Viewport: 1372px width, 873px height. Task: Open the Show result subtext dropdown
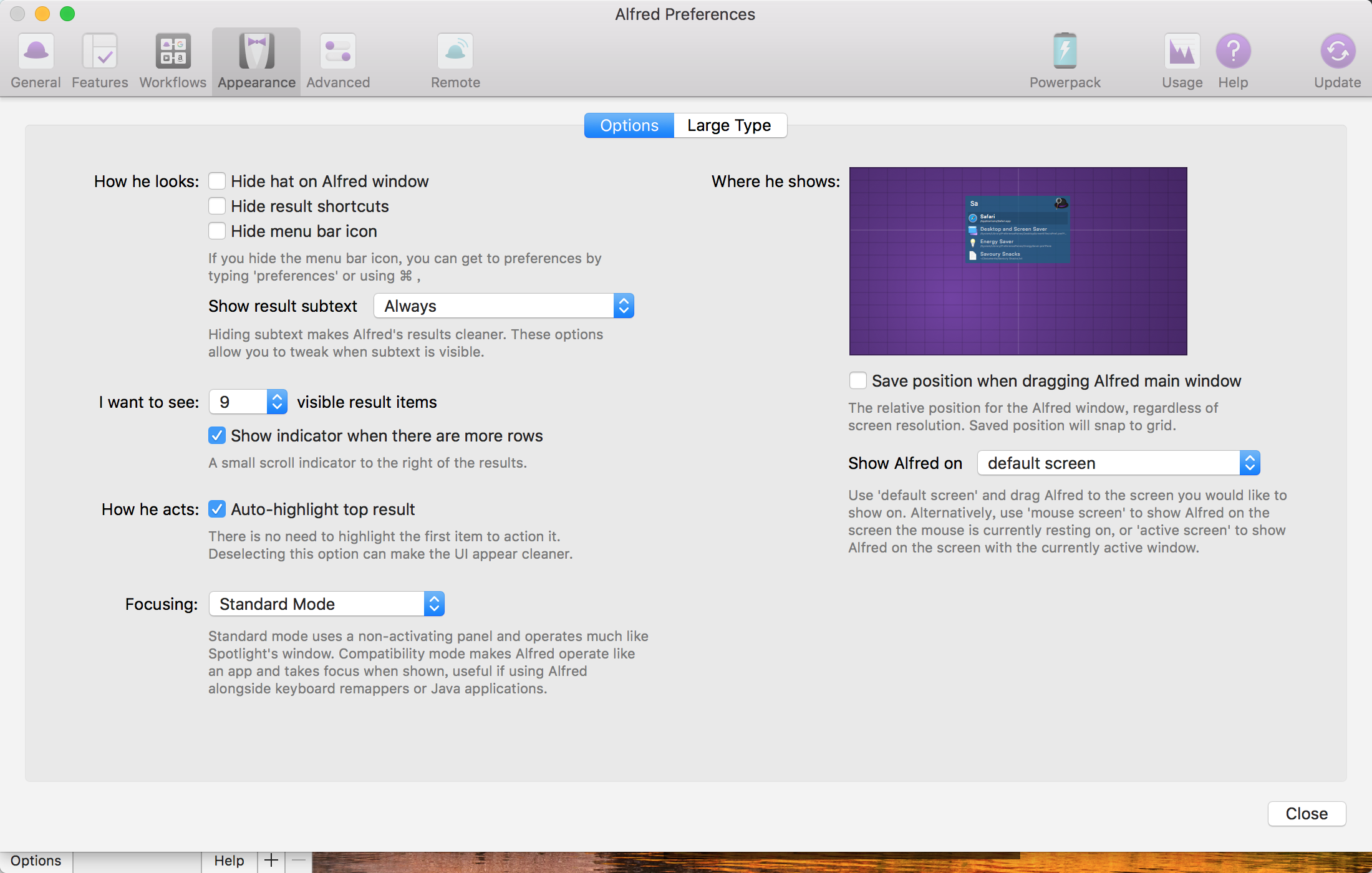click(x=504, y=306)
